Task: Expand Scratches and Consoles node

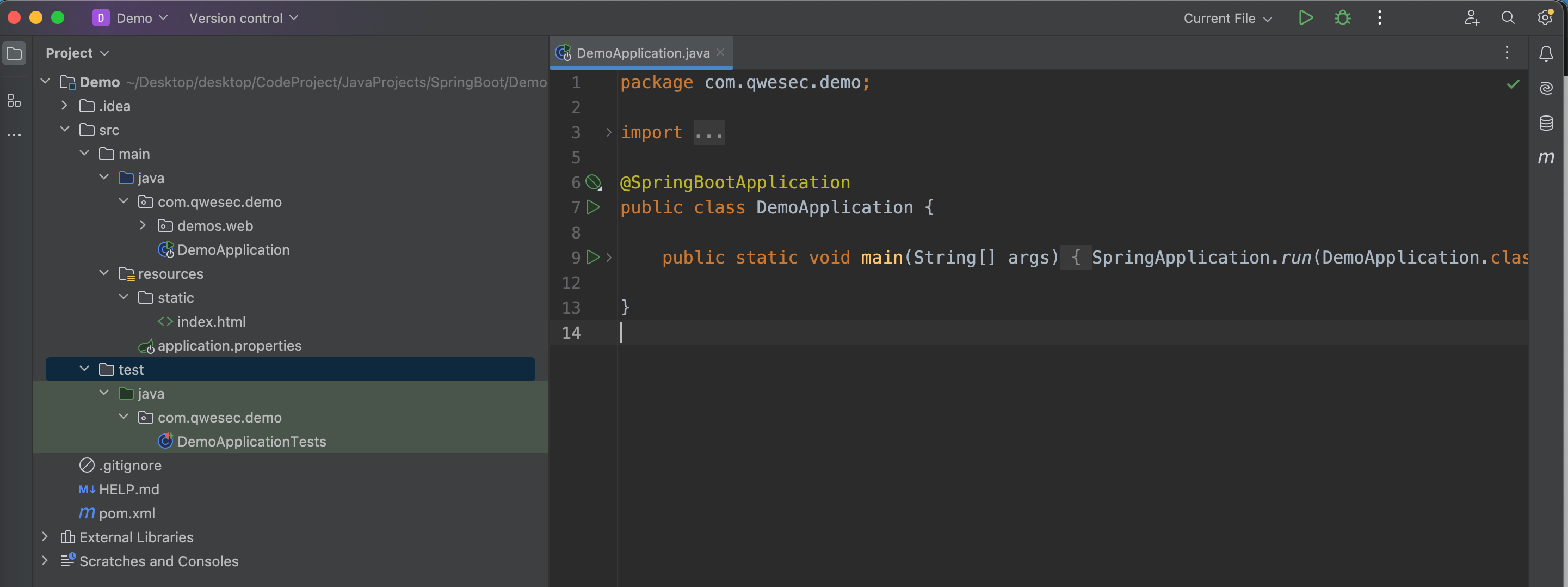Action: click(x=45, y=560)
